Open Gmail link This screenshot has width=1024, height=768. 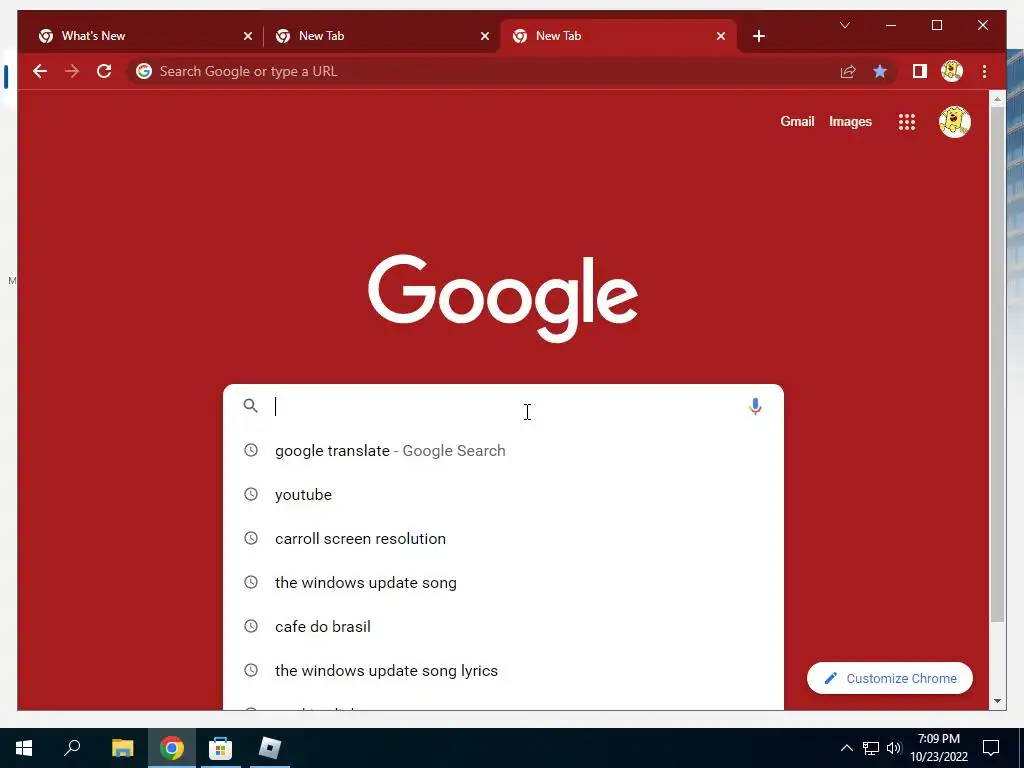[x=797, y=121]
